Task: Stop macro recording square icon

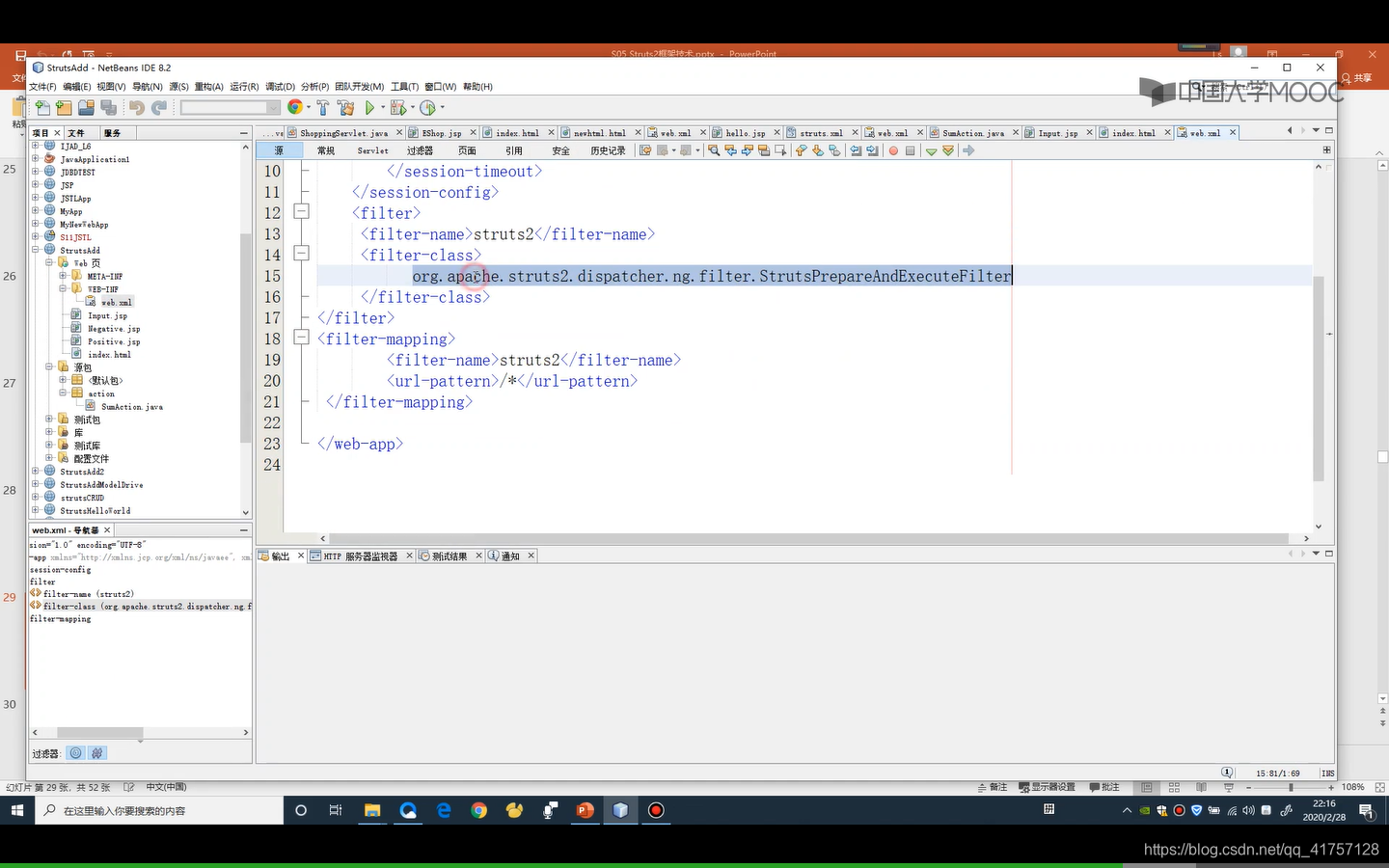Action: (x=910, y=150)
